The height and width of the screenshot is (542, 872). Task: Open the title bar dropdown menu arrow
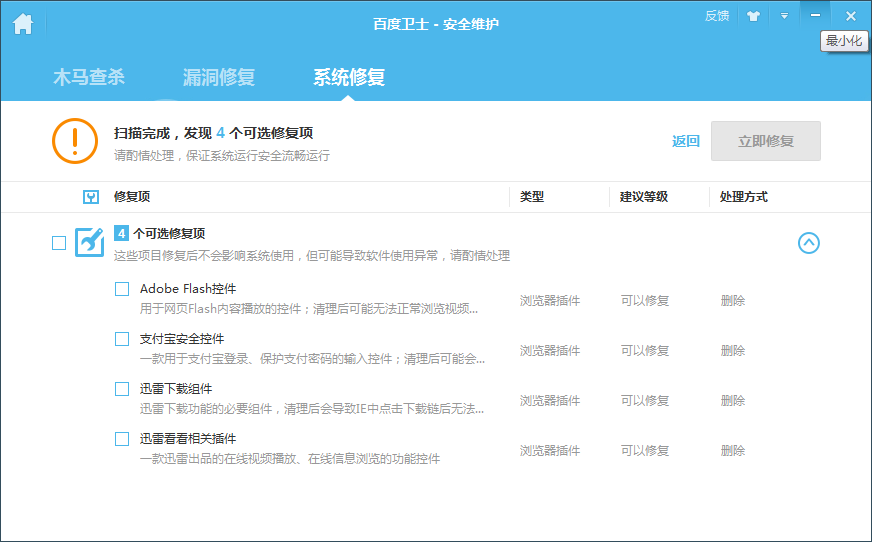click(x=784, y=16)
